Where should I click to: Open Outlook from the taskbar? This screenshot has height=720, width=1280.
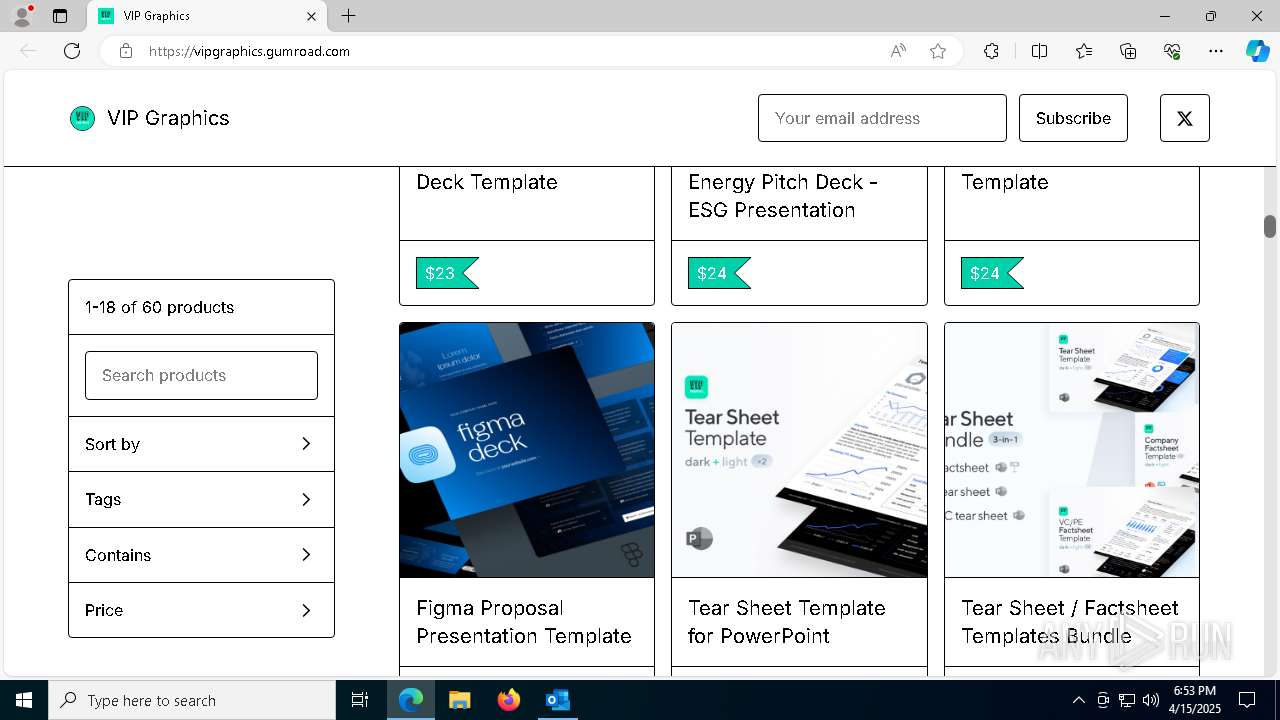coord(557,700)
